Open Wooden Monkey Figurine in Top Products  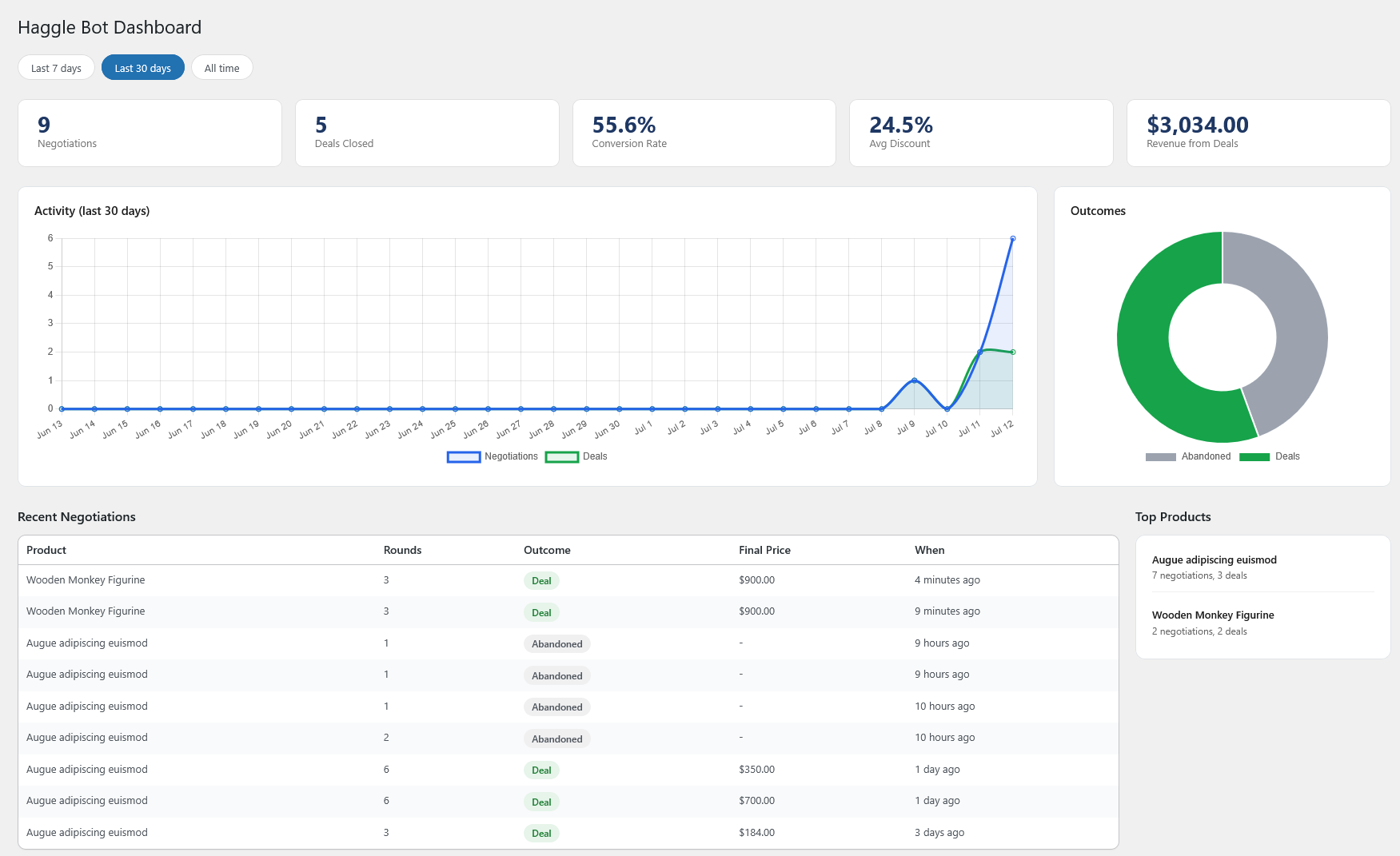(x=1213, y=615)
